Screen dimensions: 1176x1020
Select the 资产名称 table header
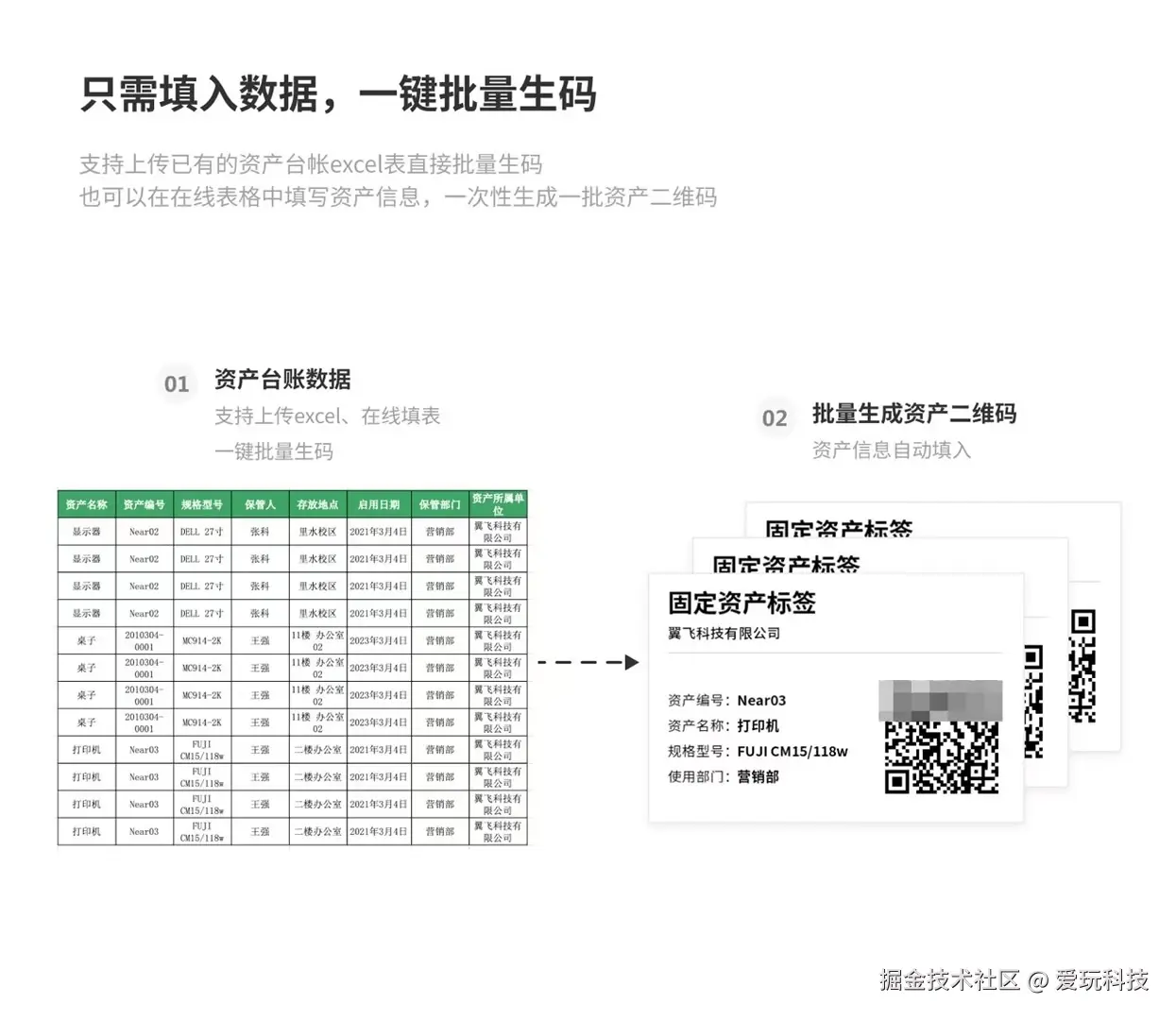[87, 504]
